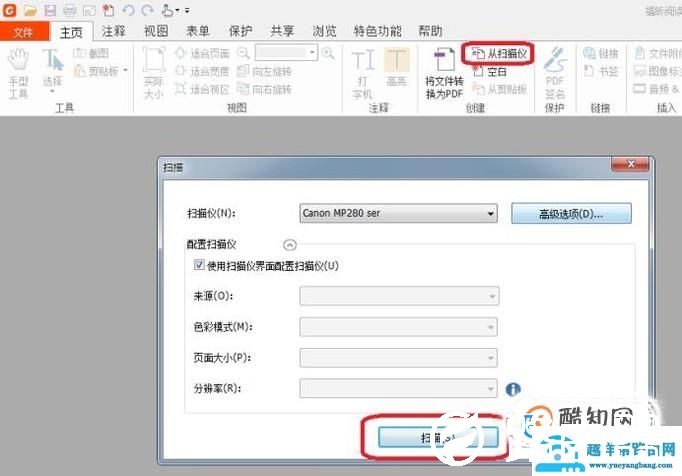682x476 pixels.
Task: Create PDF 从扫描仪
Action: pos(499,54)
